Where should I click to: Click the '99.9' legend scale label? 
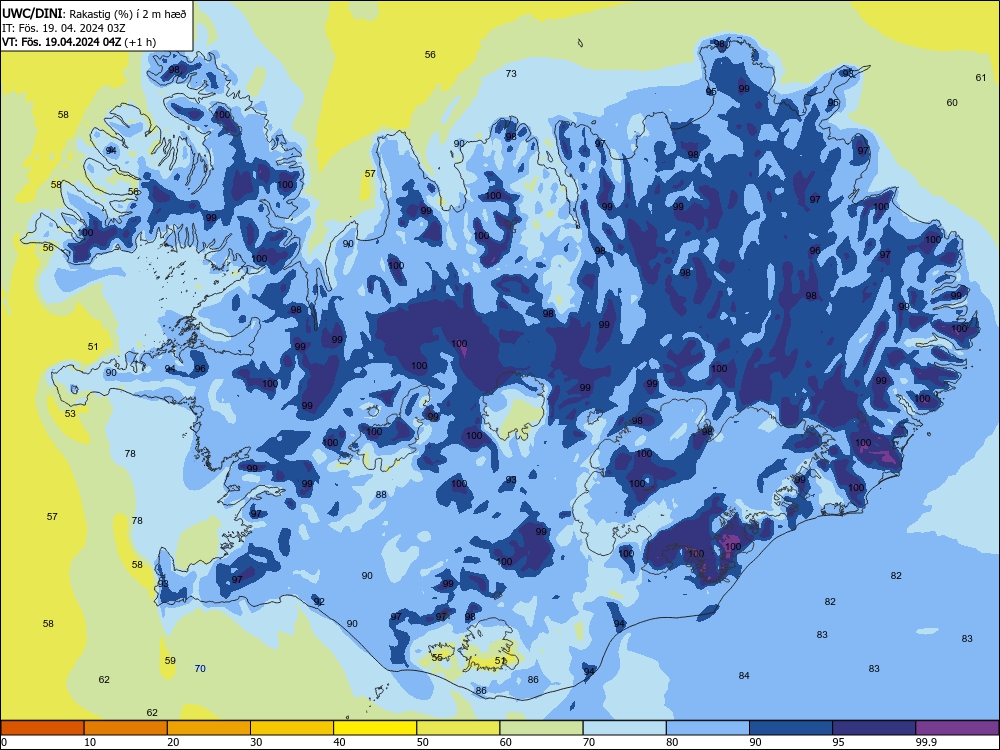click(x=926, y=742)
